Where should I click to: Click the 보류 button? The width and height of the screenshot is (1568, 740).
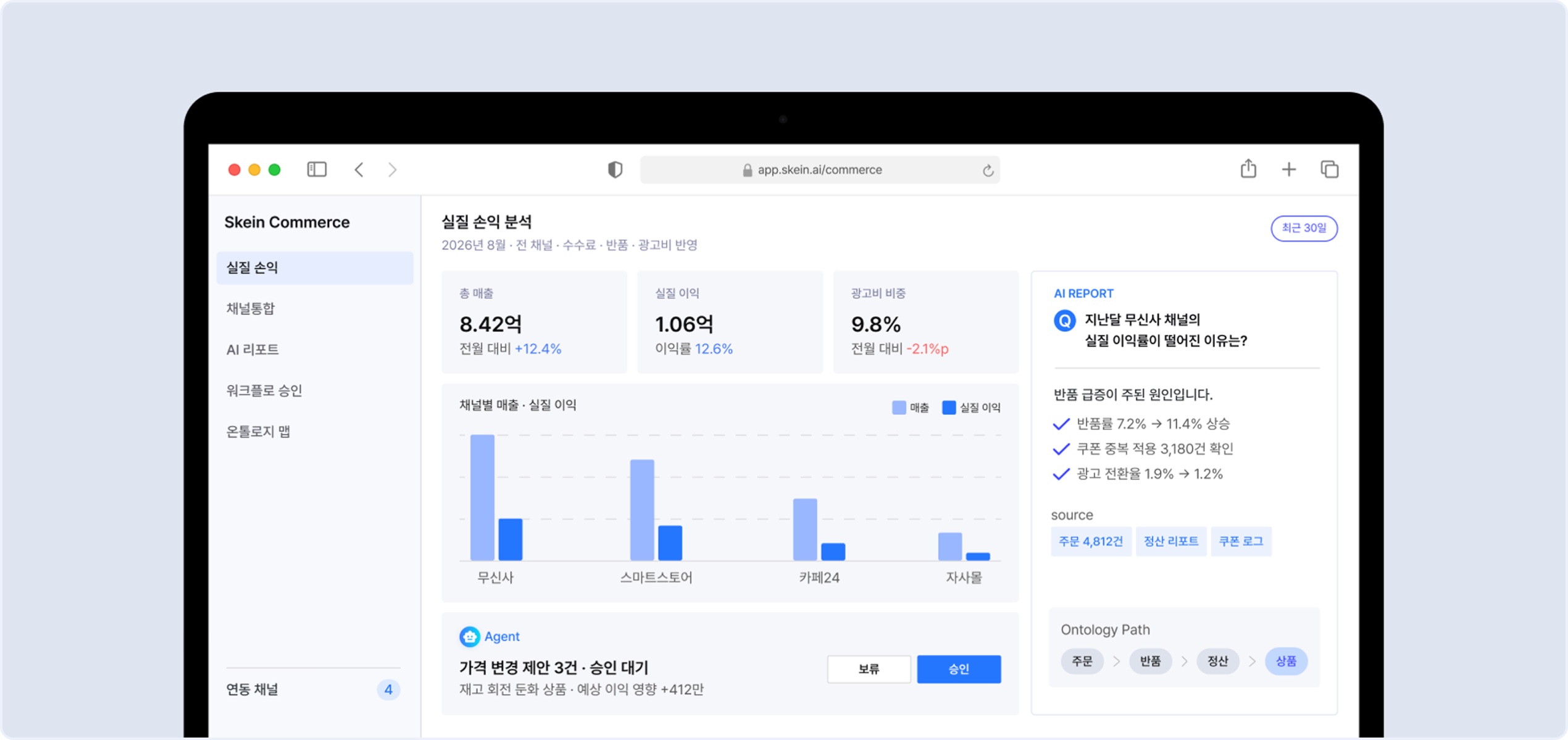869,669
